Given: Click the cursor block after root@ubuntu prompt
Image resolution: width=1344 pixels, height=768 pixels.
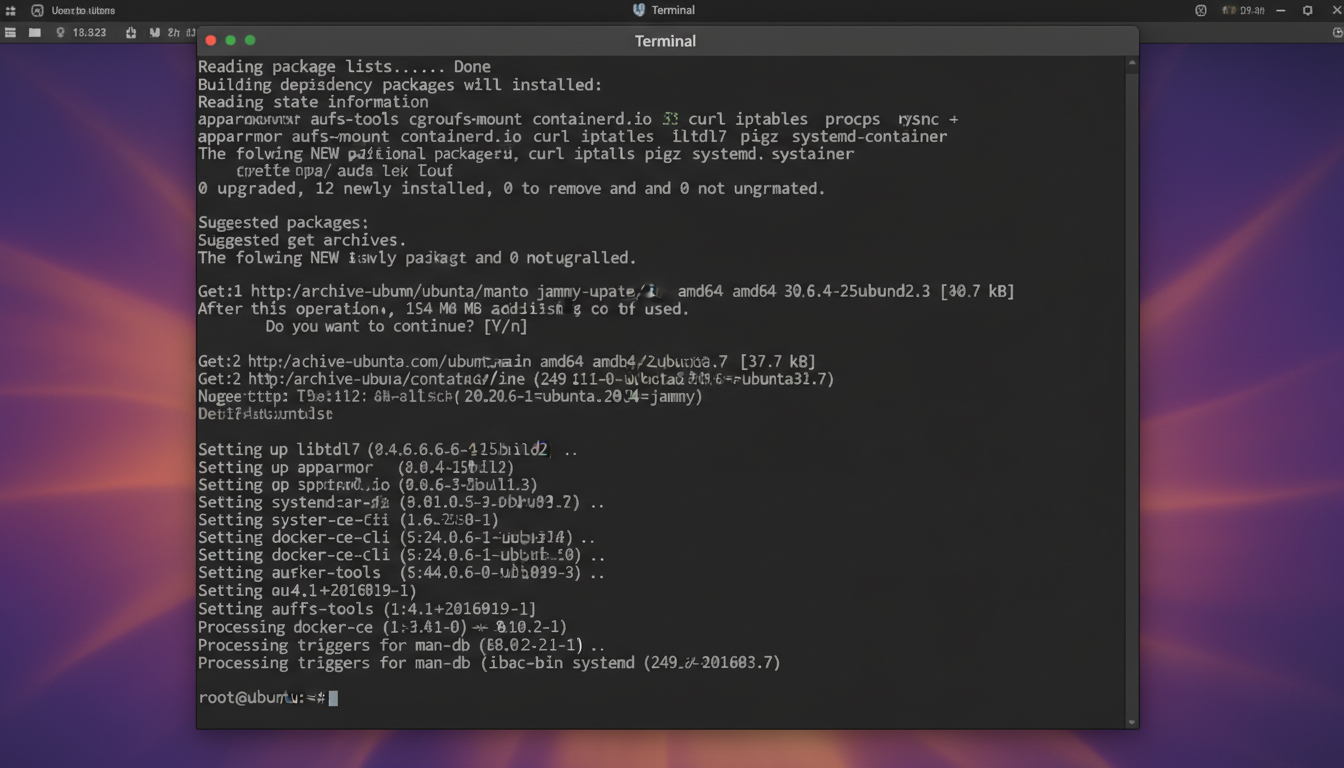Looking at the screenshot, I should pos(333,698).
